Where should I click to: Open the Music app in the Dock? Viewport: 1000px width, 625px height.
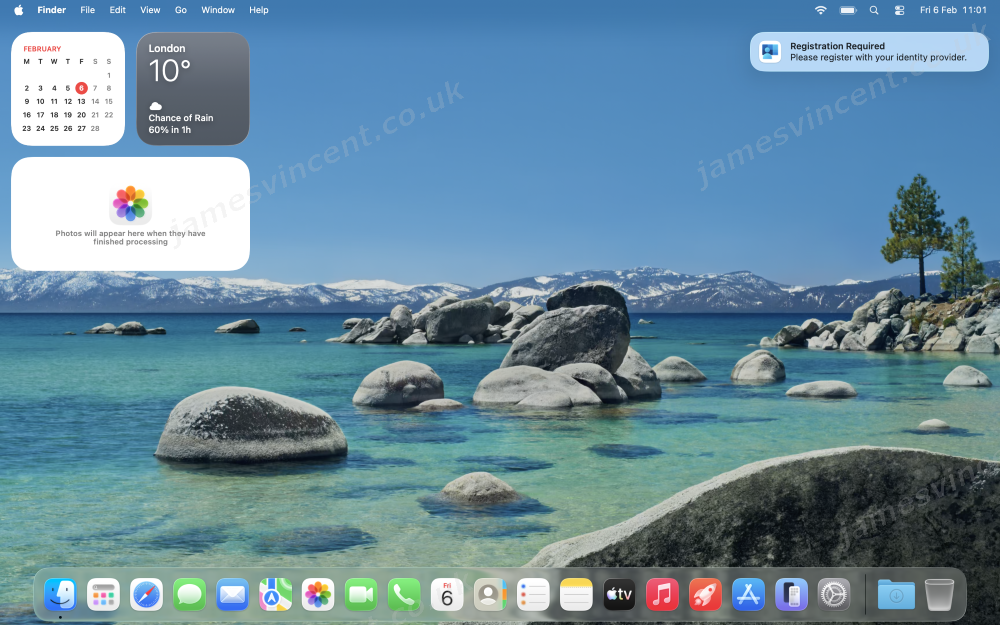click(662, 595)
